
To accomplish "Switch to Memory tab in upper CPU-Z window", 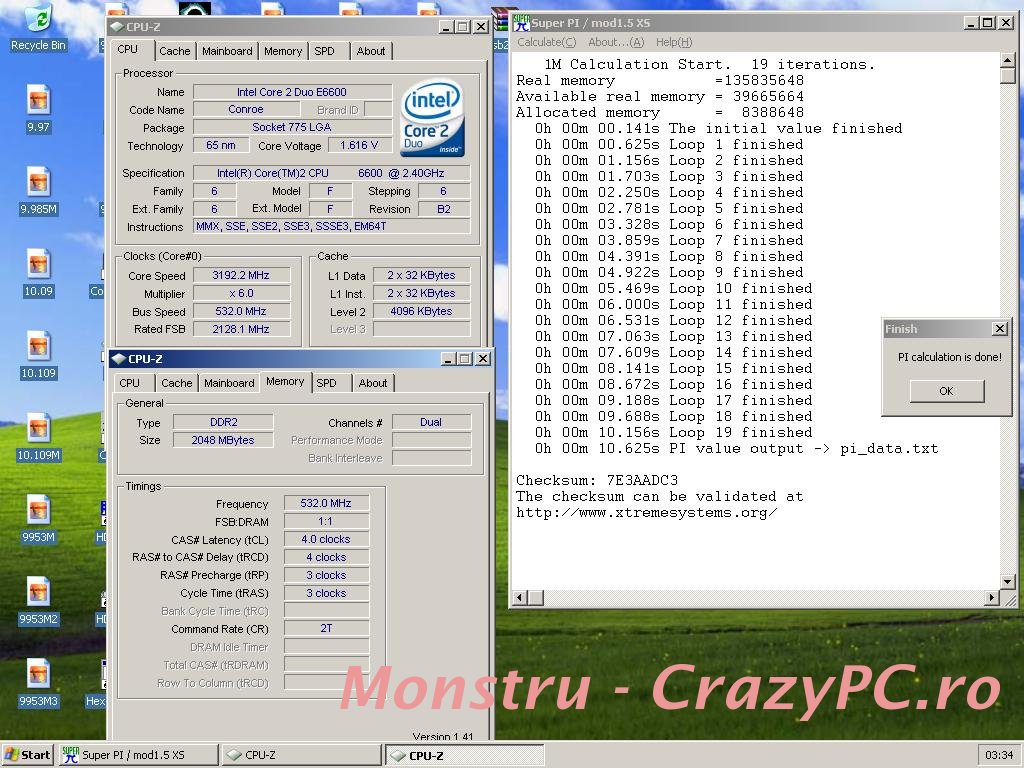I will 283,51.
